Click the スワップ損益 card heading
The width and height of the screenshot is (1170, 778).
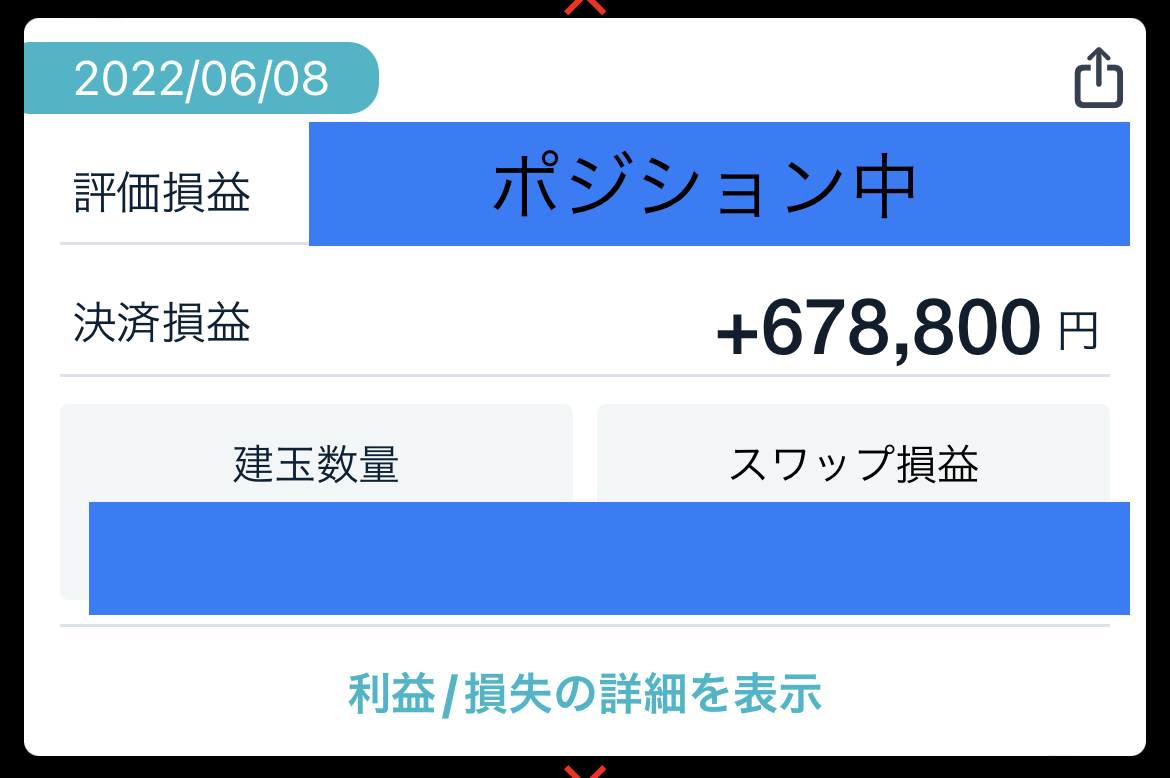(x=854, y=464)
